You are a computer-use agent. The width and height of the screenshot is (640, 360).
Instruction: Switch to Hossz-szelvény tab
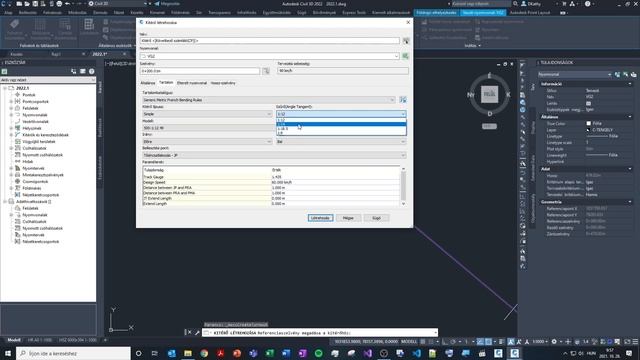(223, 83)
